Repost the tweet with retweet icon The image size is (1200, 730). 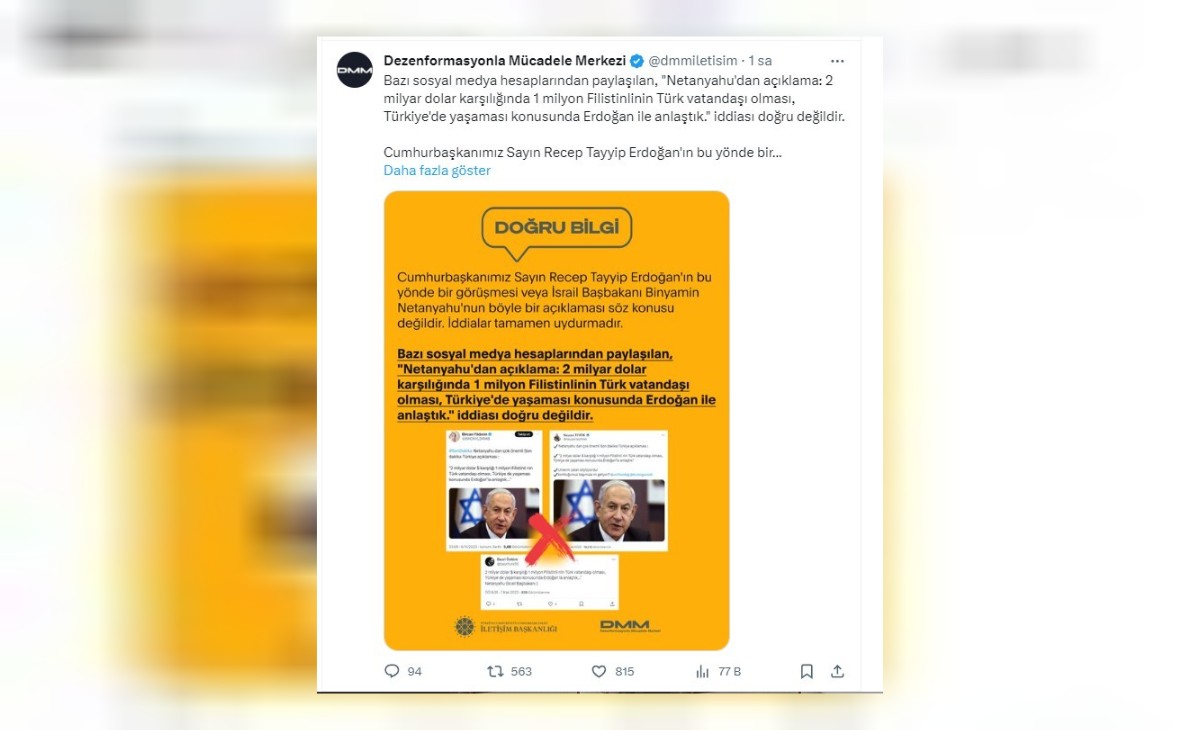coord(495,671)
